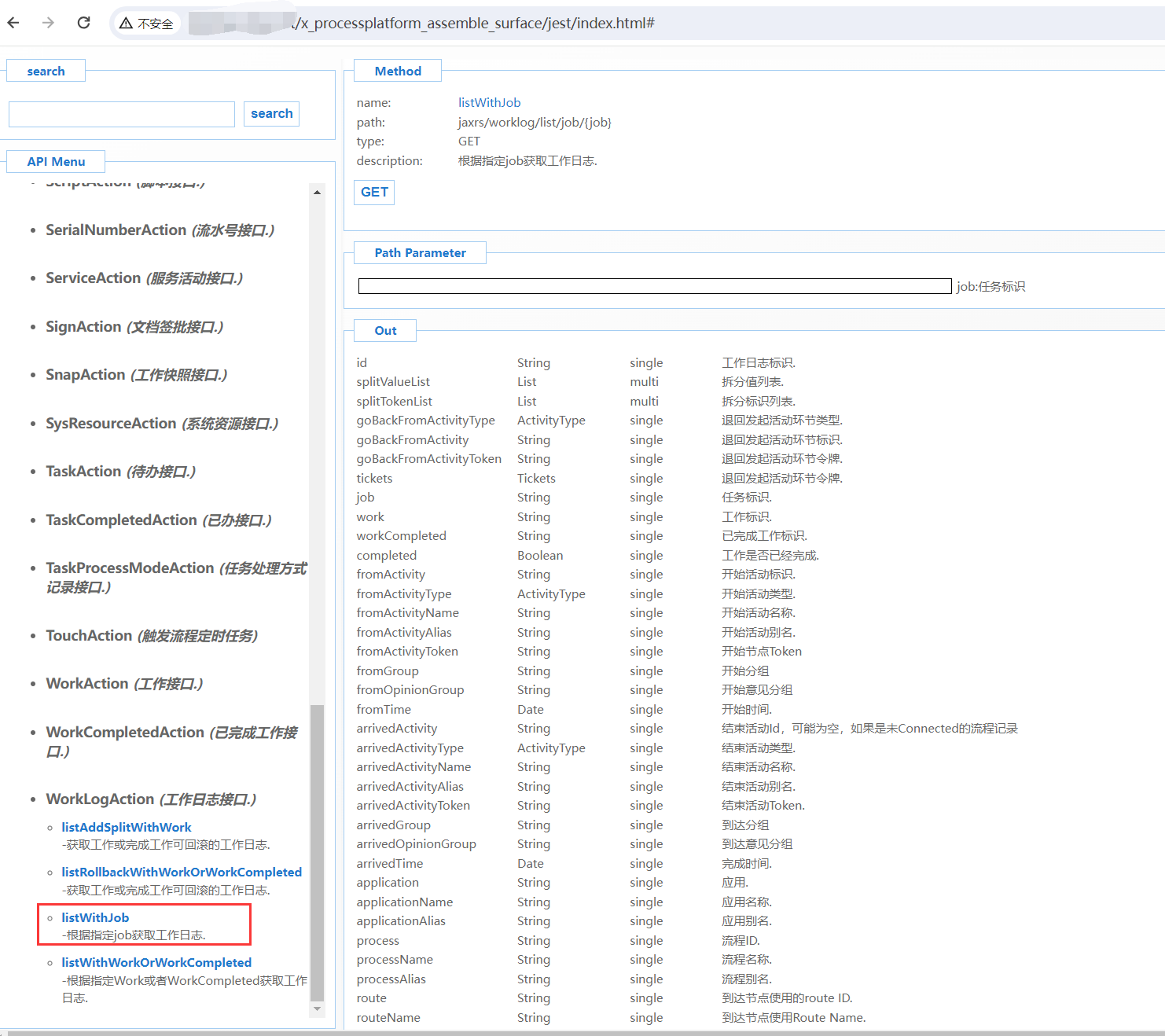
Task: Open the listAddSplitWithWork method
Action: coord(127,827)
